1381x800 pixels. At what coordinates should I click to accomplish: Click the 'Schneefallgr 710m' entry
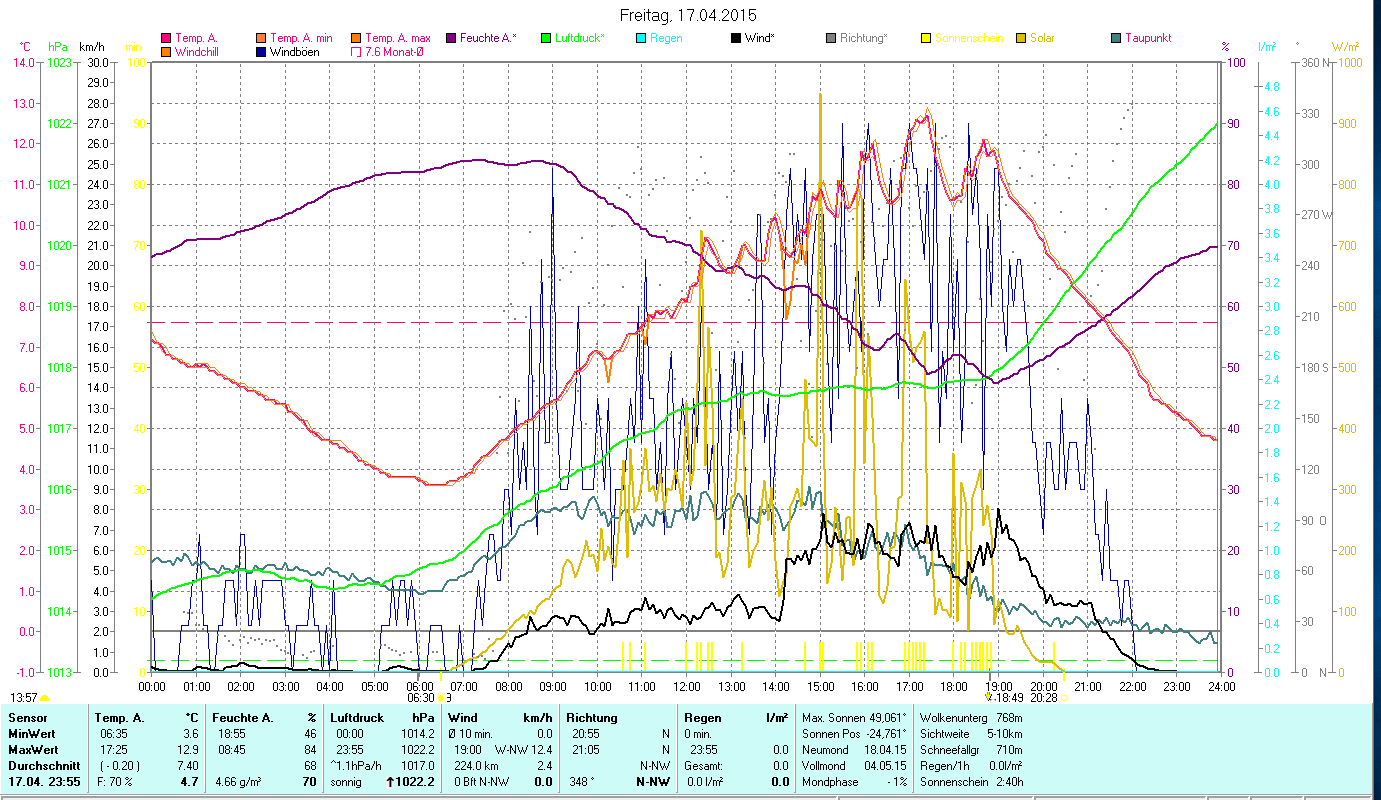click(970, 749)
